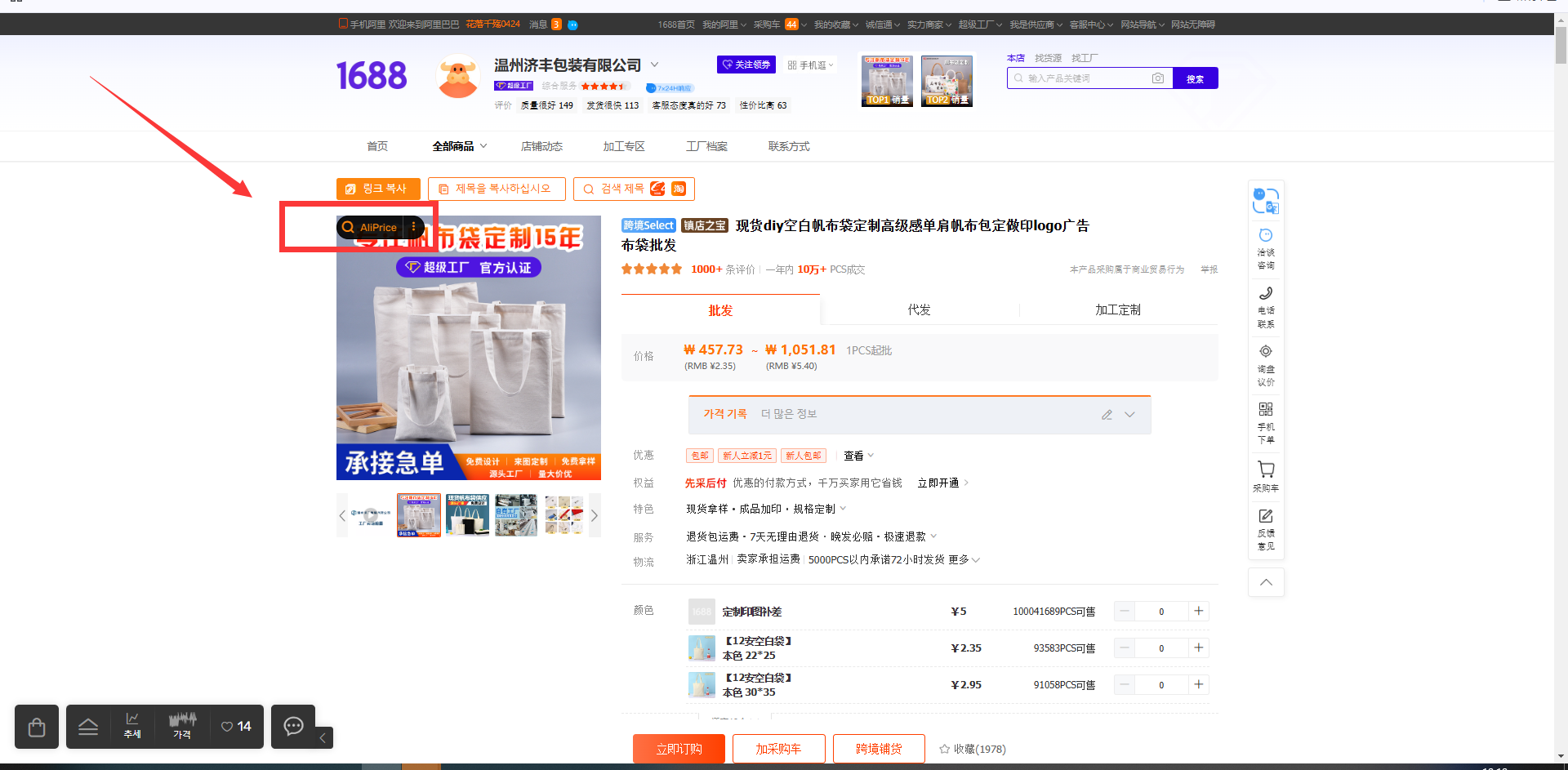Viewport: 1568px width, 770px height.
Task: Expand 物流 更多 shipping details
Action: tap(964, 559)
